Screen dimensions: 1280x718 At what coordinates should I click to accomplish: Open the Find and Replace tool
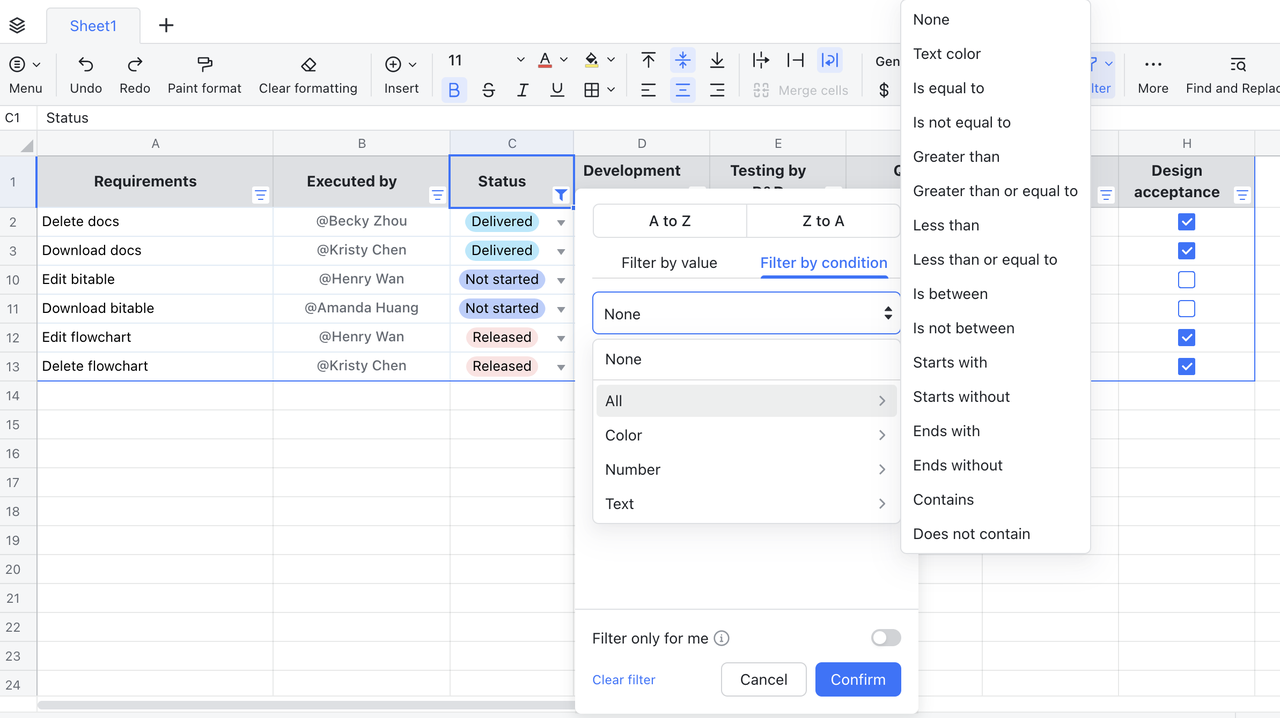1237,65
